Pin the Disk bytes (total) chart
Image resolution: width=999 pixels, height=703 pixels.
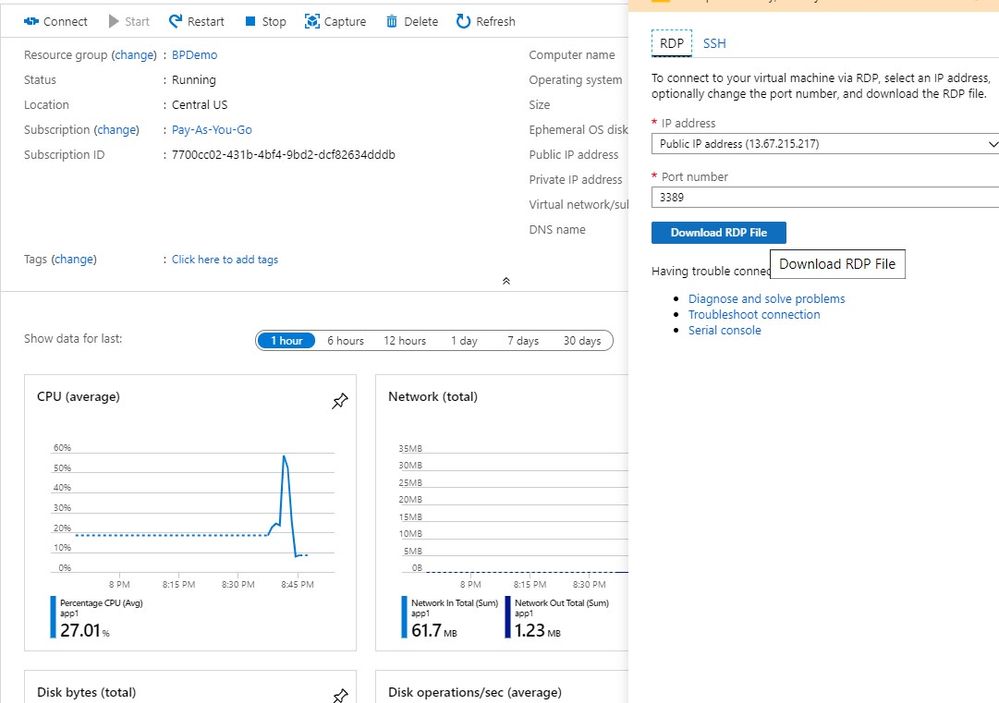point(340,695)
